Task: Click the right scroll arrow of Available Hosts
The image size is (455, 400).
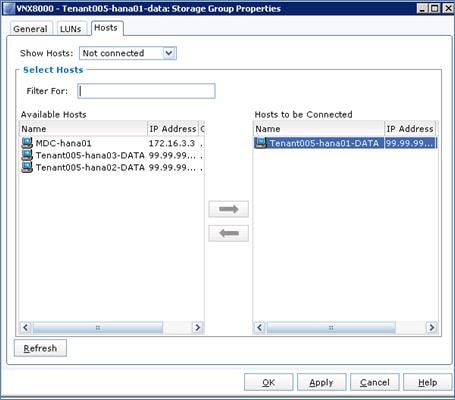Action: coord(197,327)
